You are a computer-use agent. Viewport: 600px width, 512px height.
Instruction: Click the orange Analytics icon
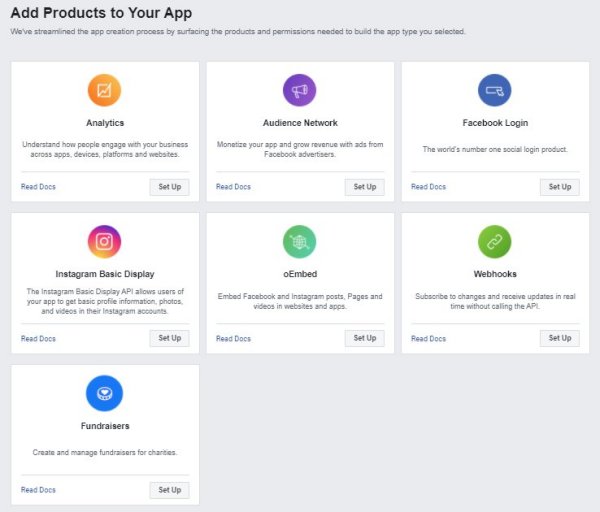[104, 90]
